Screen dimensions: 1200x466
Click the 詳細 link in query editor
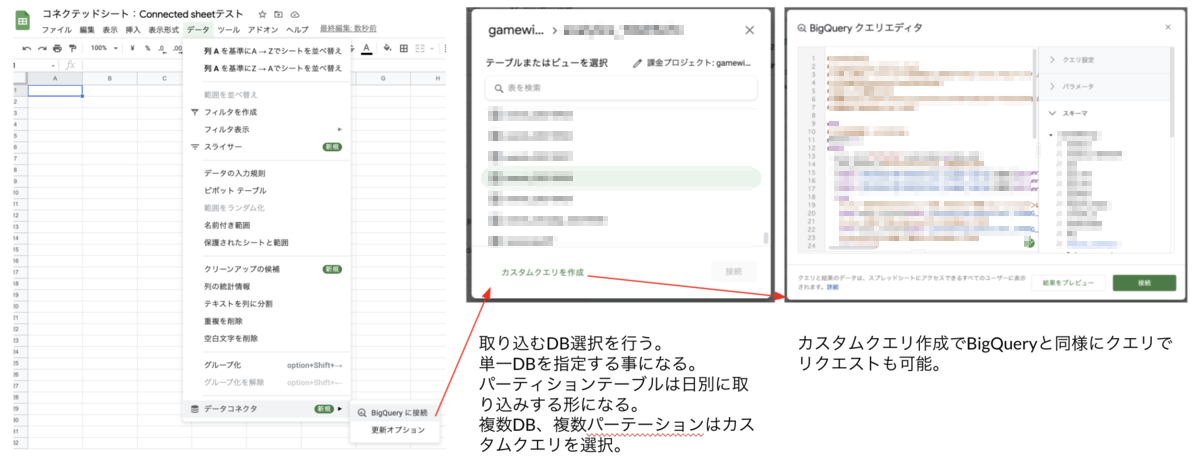pyautogui.click(x=833, y=287)
